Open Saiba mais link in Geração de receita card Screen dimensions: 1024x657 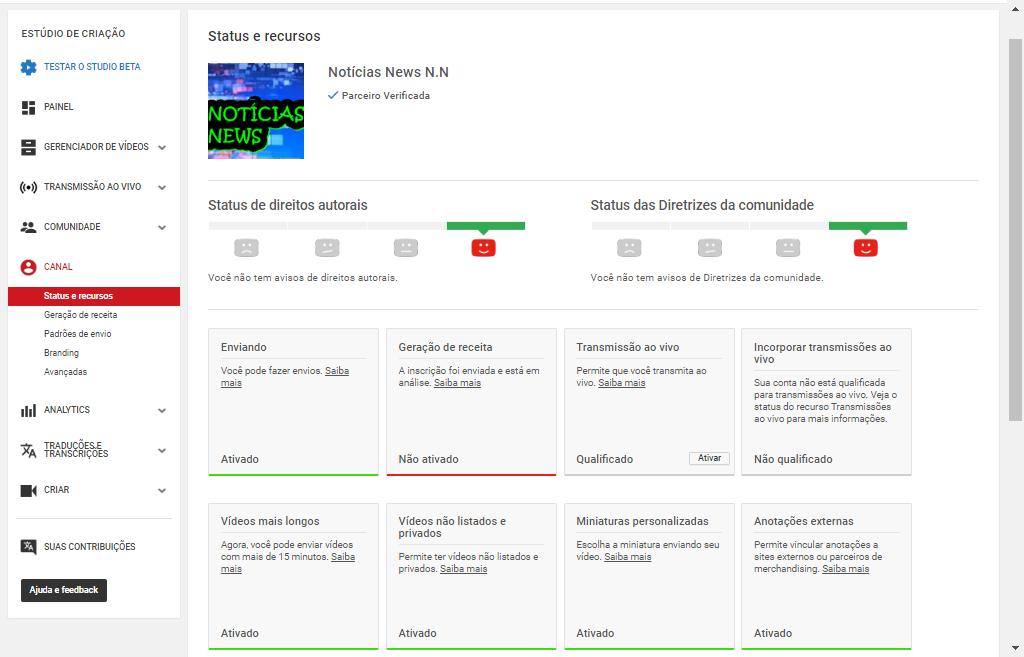(x=457, y=383)
